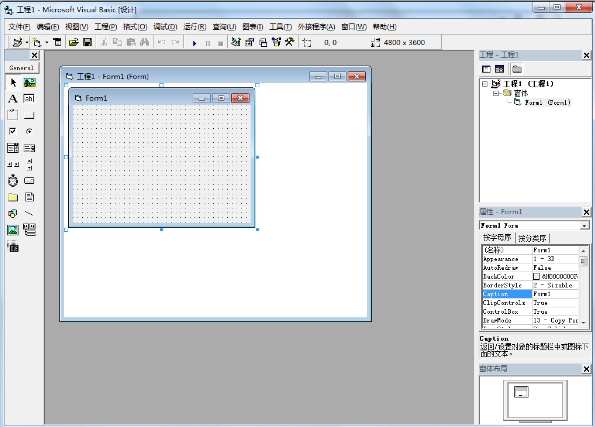The width and height of the screenshot is (595, 427).
Task: Open the 运行(R) menu
Action: coord(195,27)
